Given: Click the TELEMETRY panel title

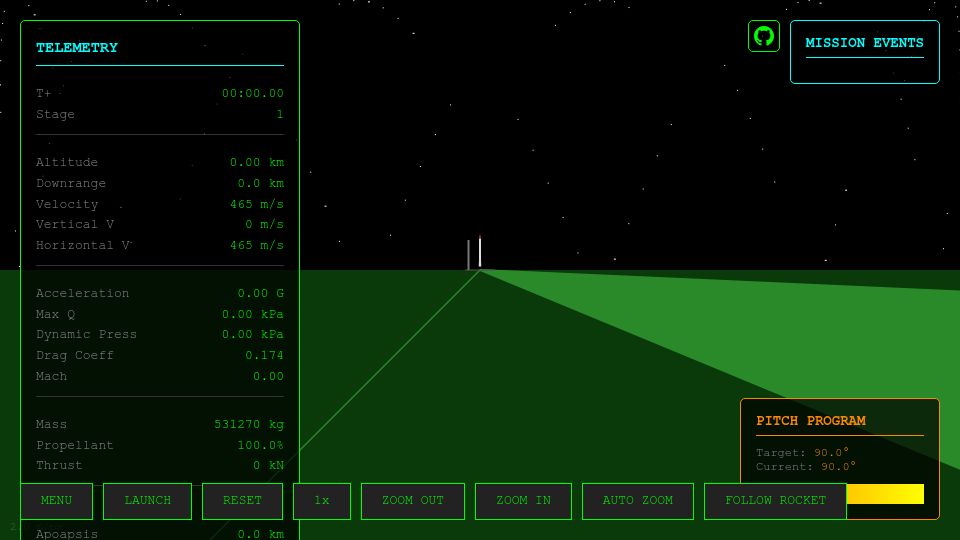Looking at the screenshot, I should (x=77, y=48).
